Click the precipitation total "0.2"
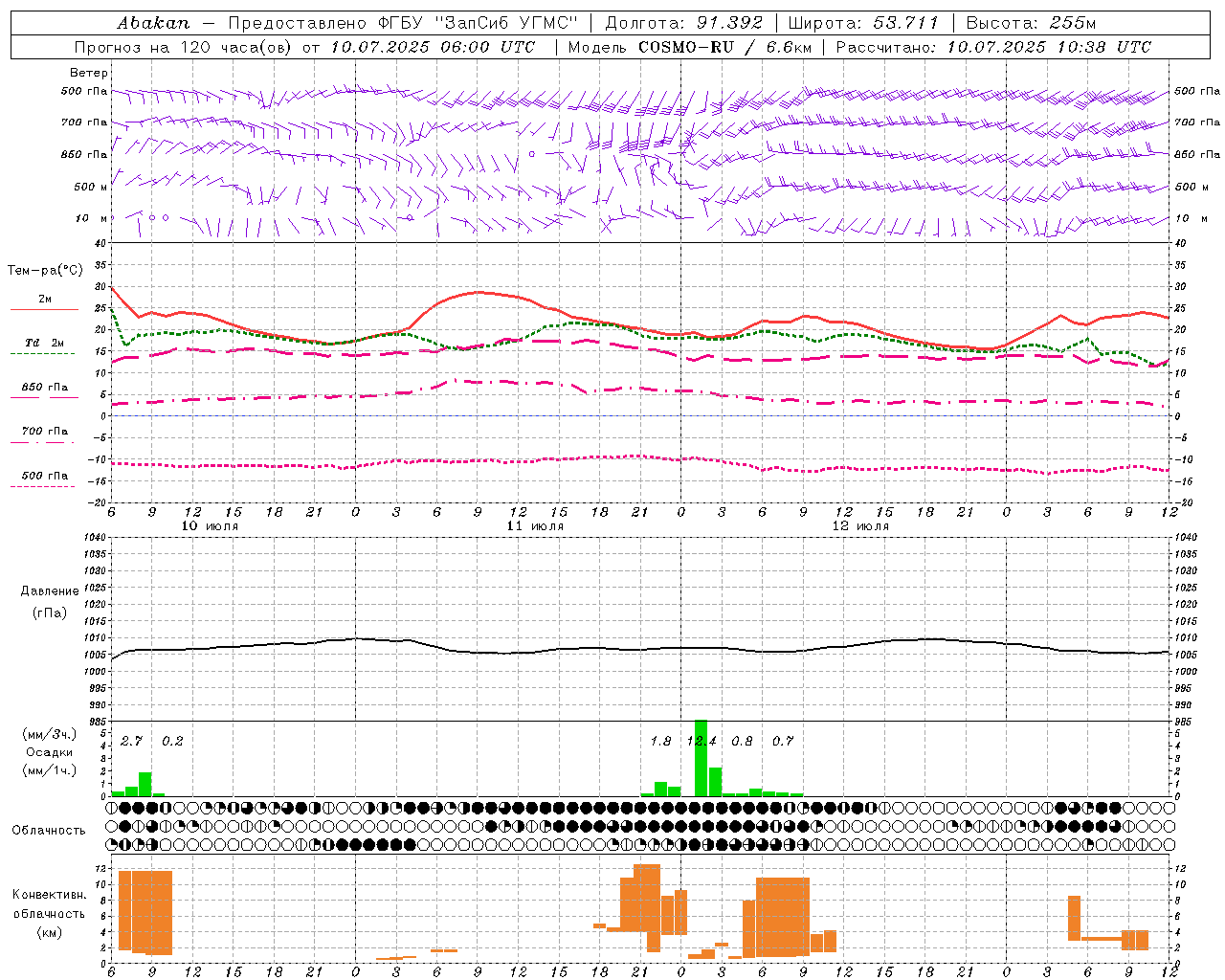Viewport: 1225px width, 980px height. (172, 741)
